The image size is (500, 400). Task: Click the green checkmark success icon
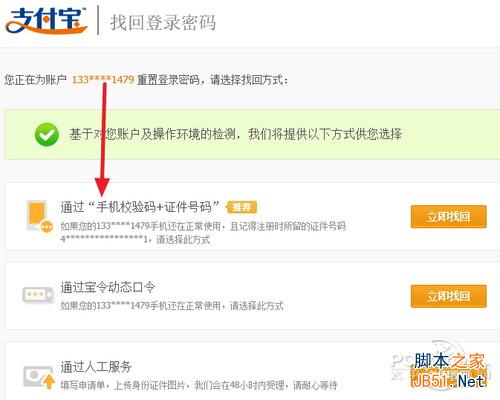(47, 134)
